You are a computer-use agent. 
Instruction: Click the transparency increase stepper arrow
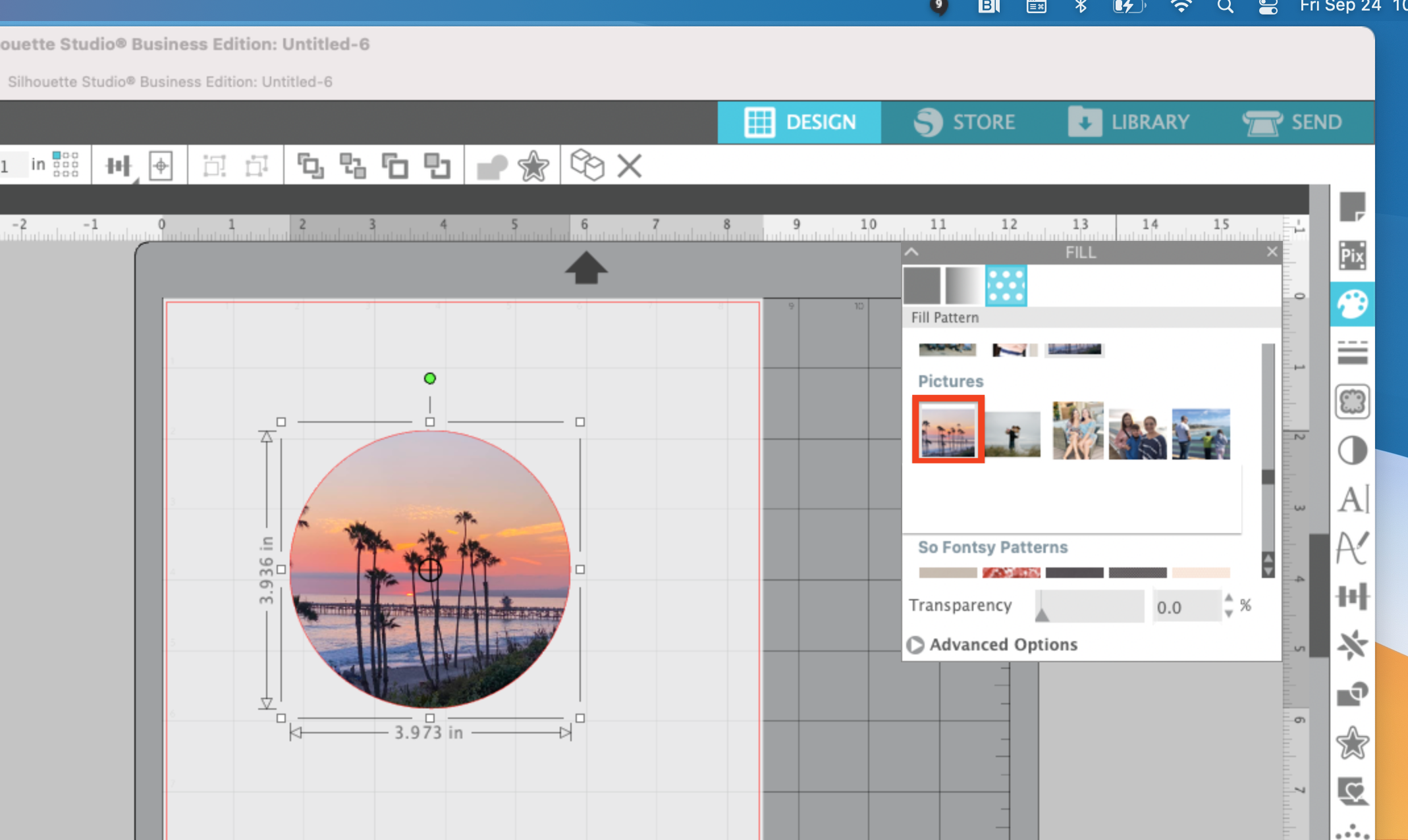point(1229,599)
